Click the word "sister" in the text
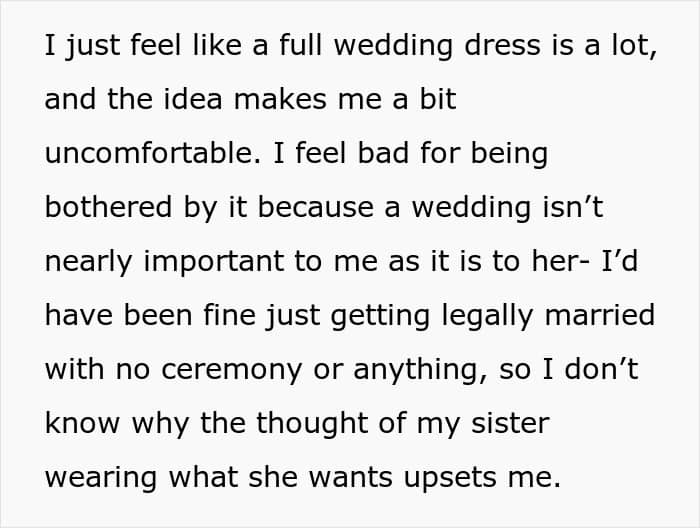The width and height of the screenshot is (700, 528). (510, 423)
